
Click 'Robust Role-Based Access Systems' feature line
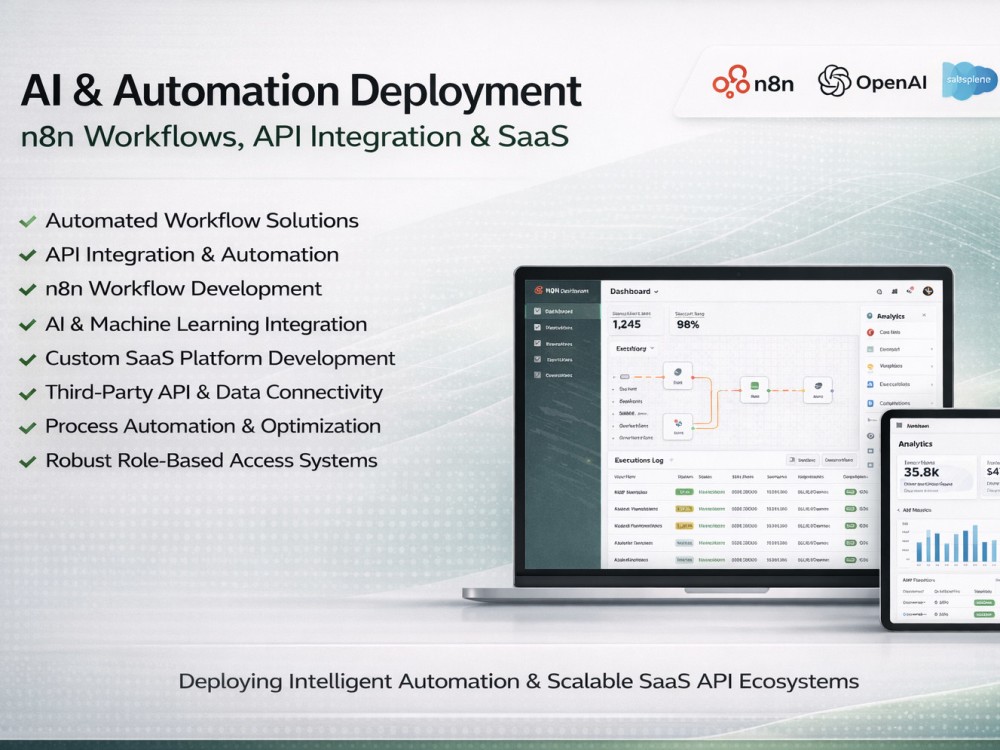click(x=211, y=460)
